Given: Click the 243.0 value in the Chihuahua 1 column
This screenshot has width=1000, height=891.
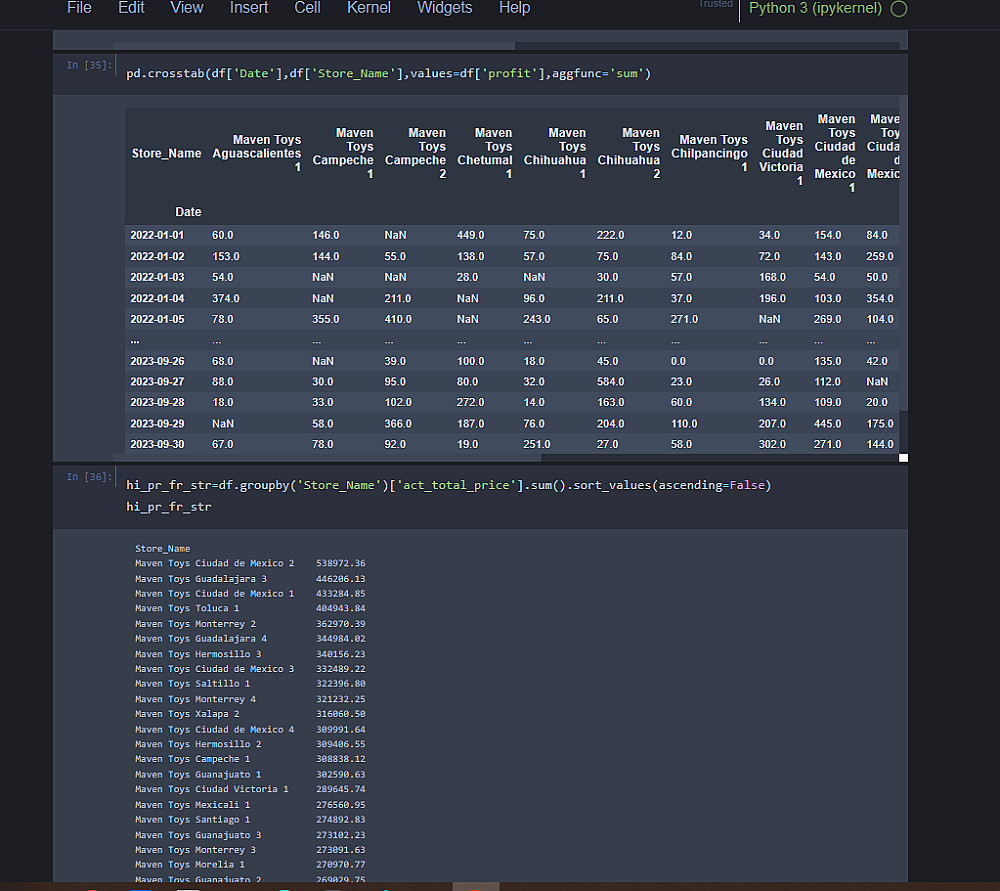Looking at the screenshot, I should coord(537,319).
